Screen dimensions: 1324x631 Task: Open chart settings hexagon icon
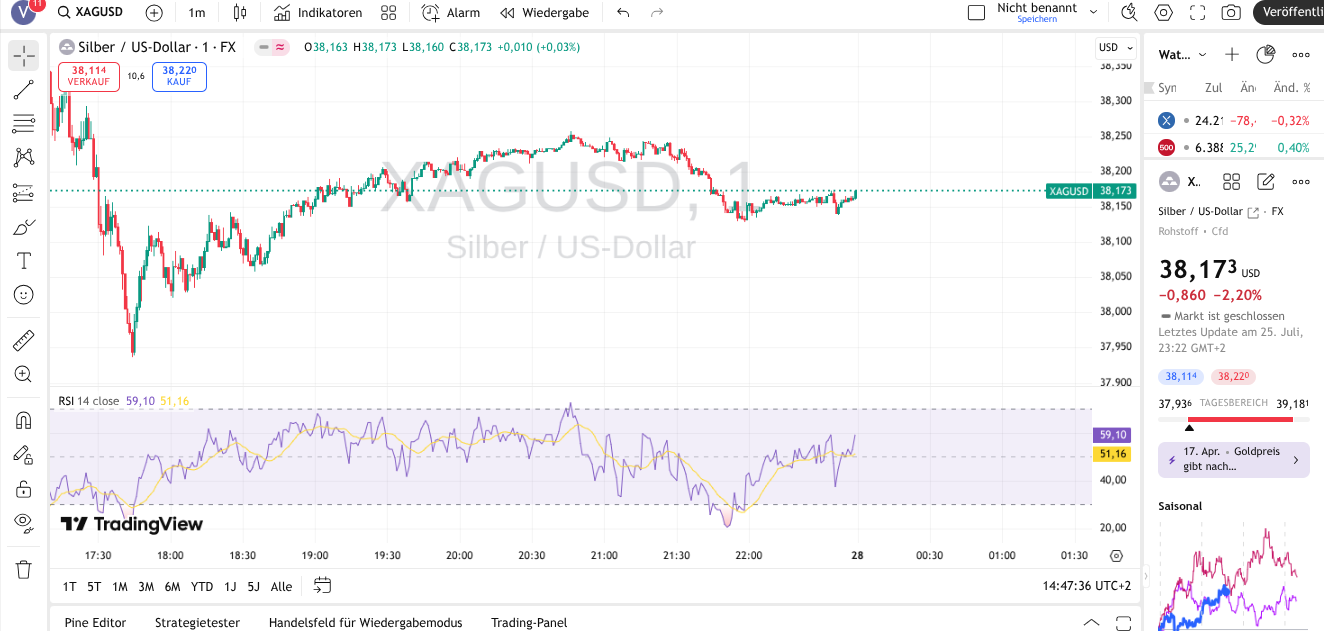pyautogui.click(x=1164, y=13)
